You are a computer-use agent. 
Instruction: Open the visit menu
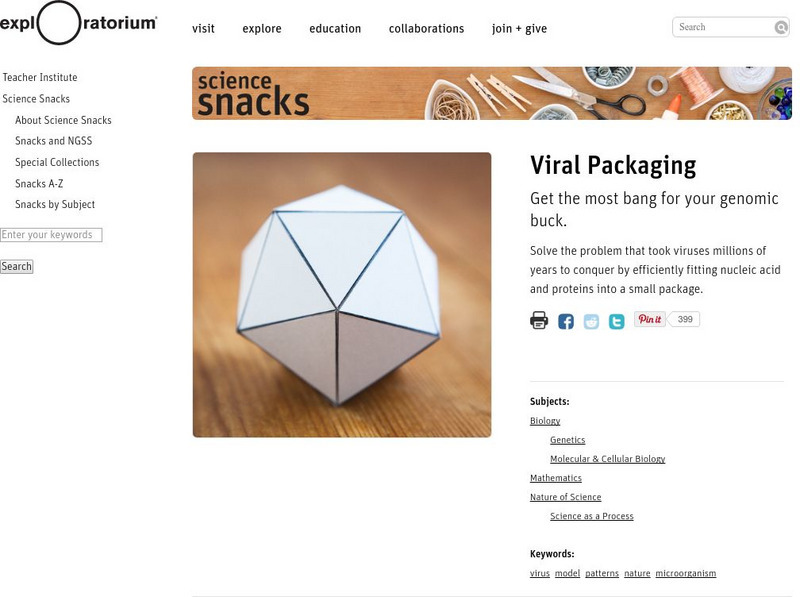pyautogui.click(x=203, y=29)
